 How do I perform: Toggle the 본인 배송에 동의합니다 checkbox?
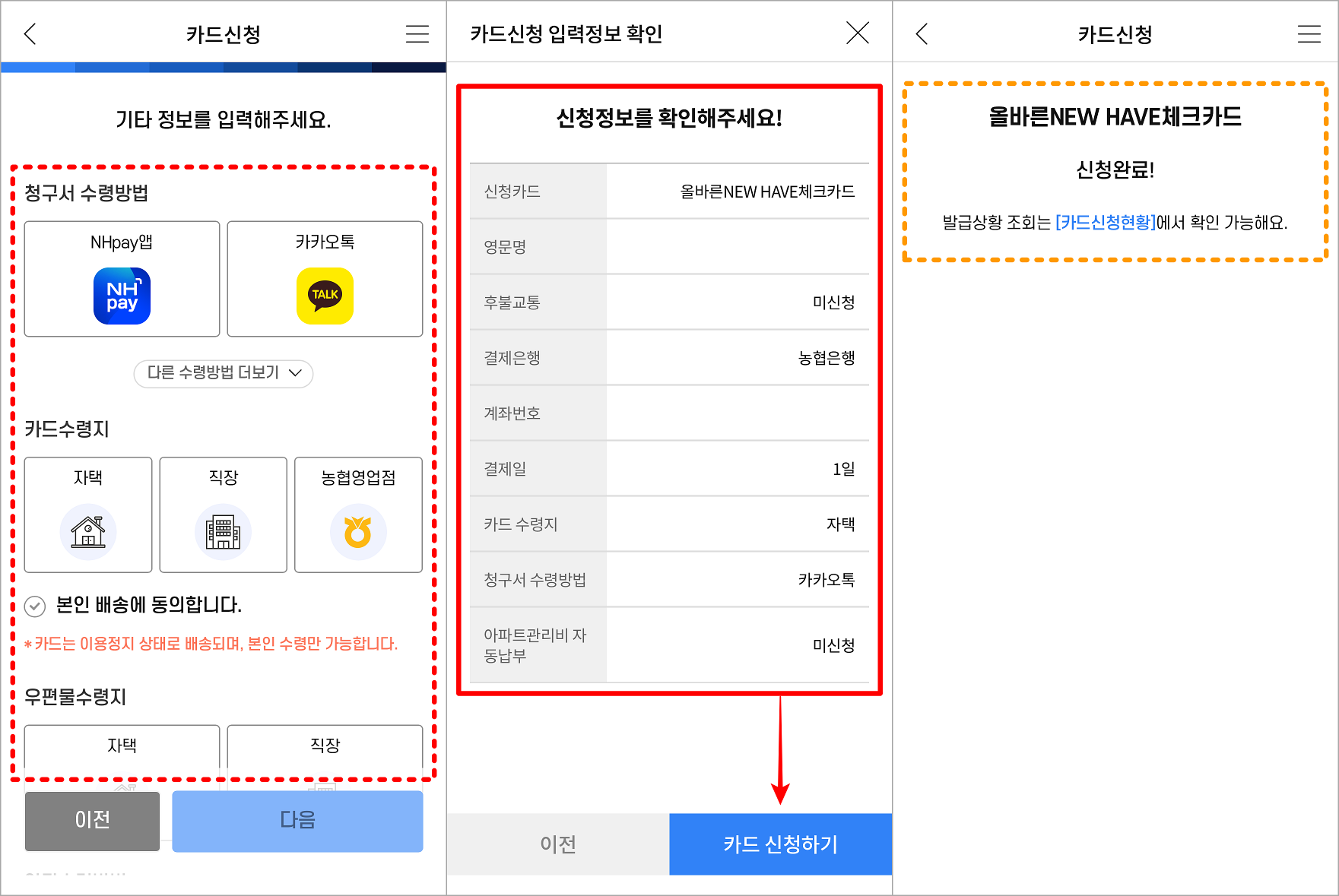click(x=33, y=605)
